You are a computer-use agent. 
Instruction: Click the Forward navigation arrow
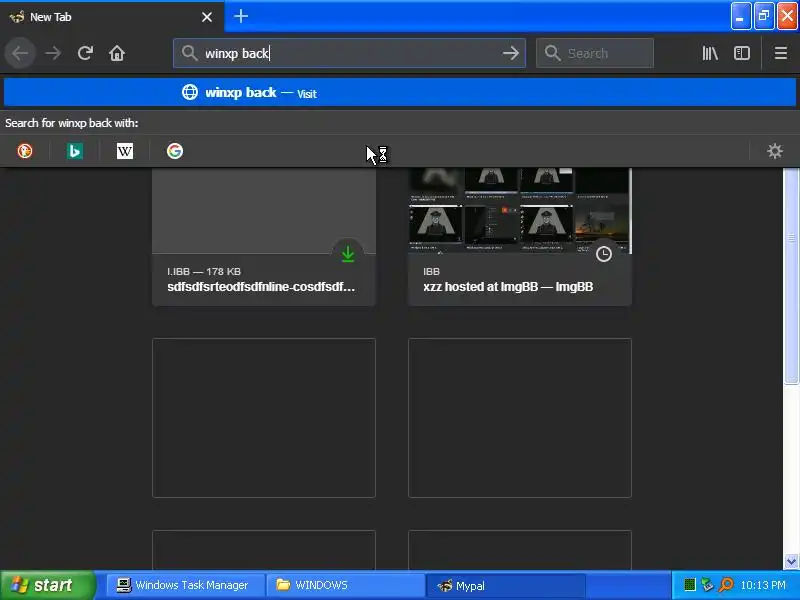point(53,53)
